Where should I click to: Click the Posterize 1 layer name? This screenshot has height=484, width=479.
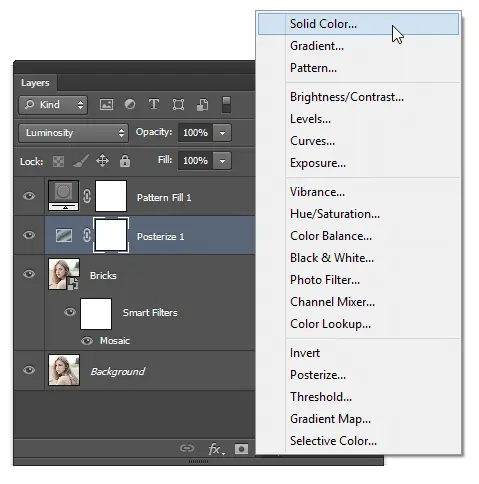[x=160, y=237]
